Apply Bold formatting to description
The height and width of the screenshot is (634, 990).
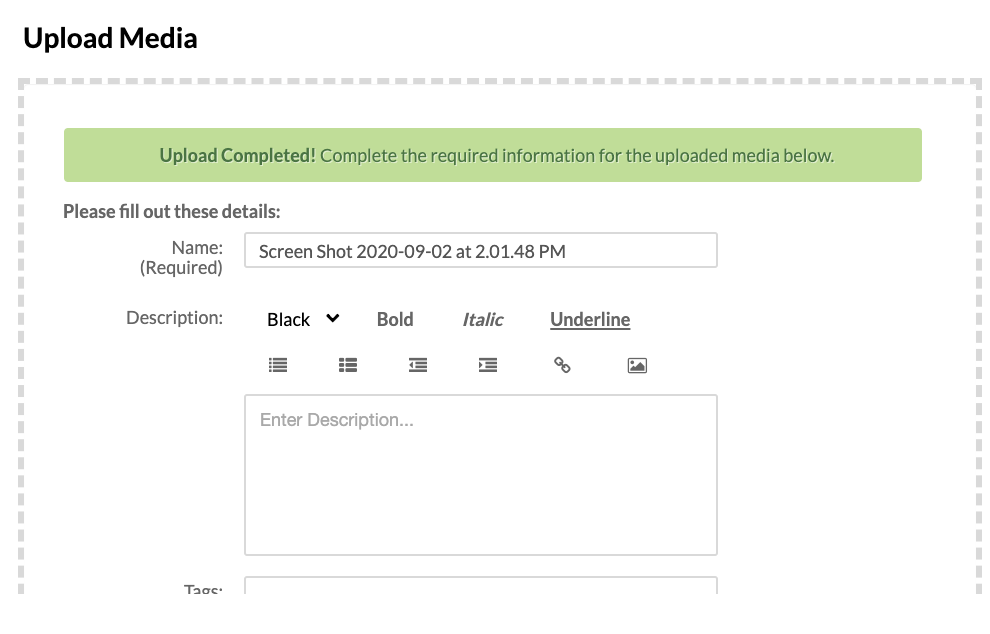tap(395, 320)
